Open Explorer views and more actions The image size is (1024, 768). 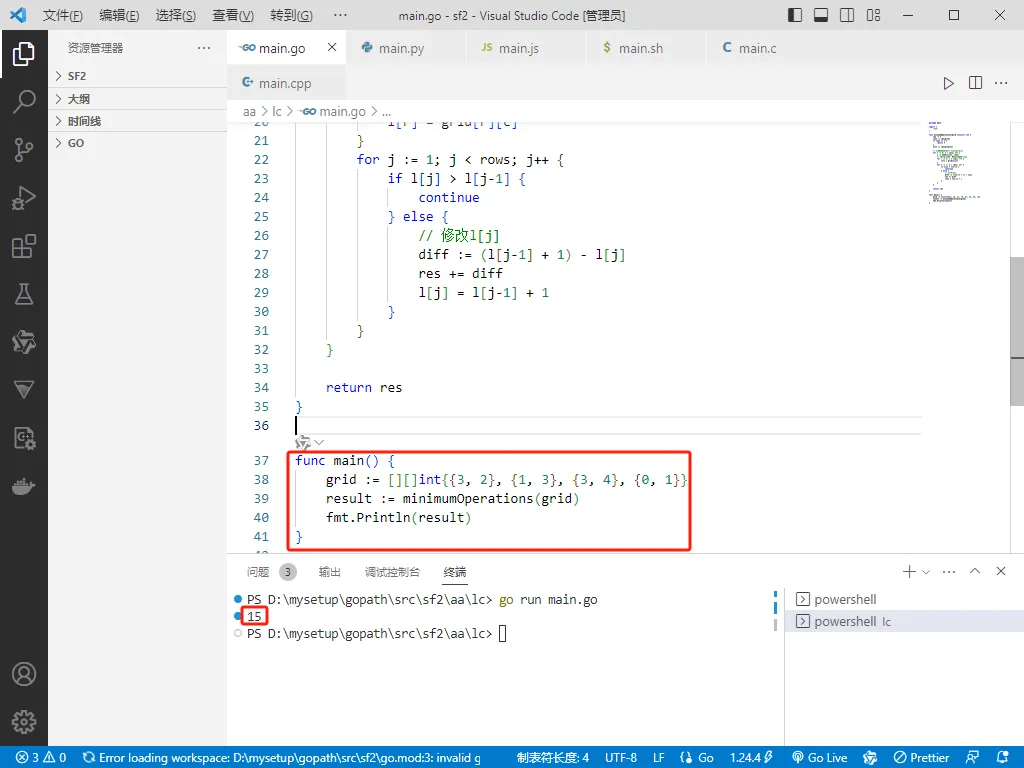204,48
